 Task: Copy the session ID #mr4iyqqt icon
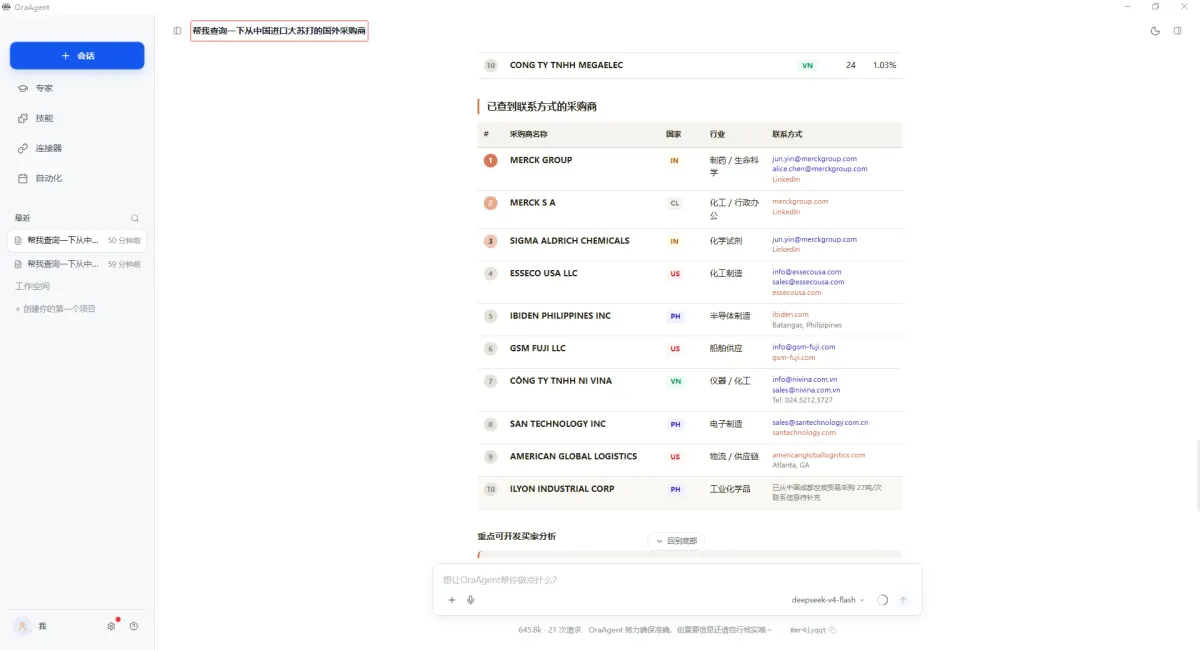(833, 630)
